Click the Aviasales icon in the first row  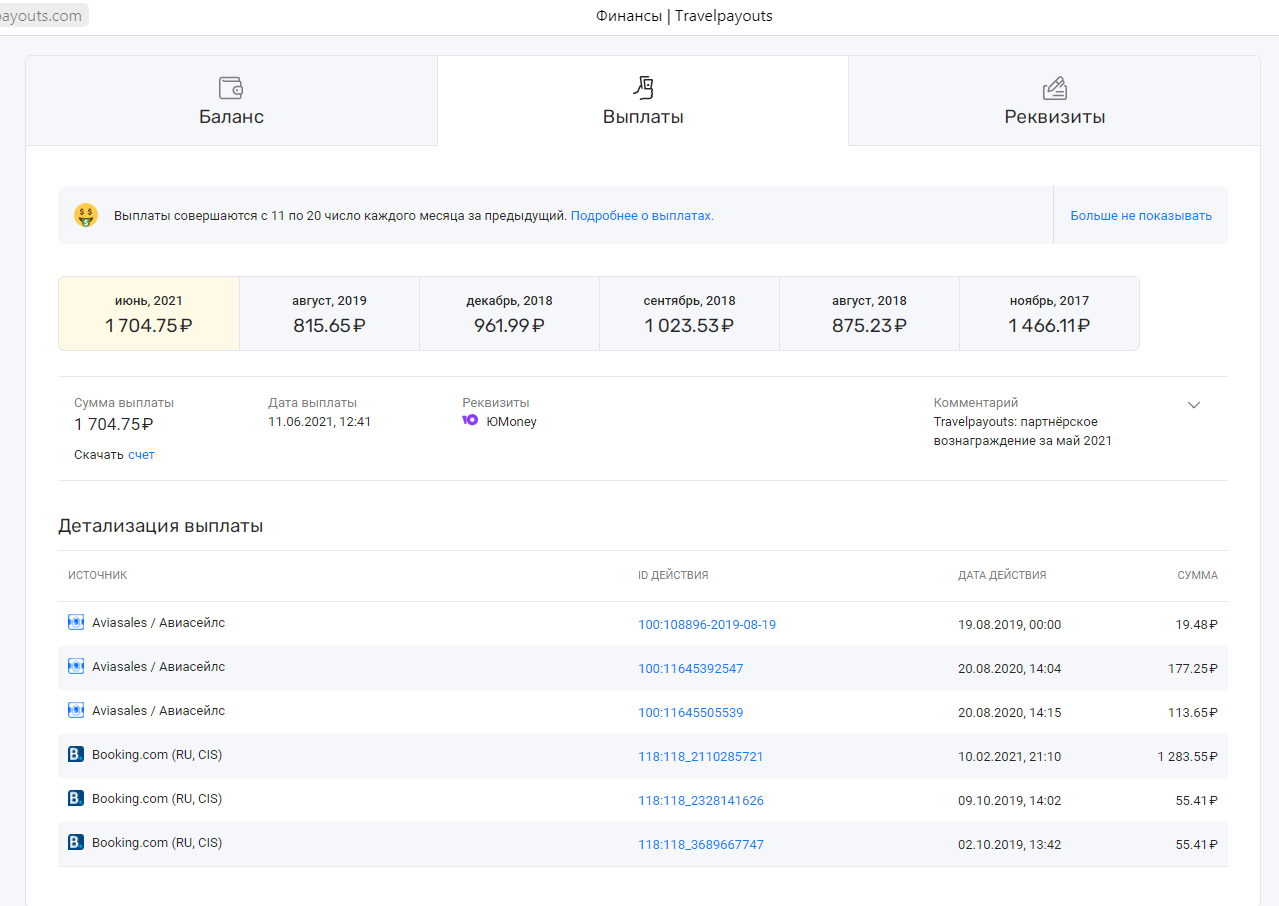pyautogui.click(x=76, y=623)
